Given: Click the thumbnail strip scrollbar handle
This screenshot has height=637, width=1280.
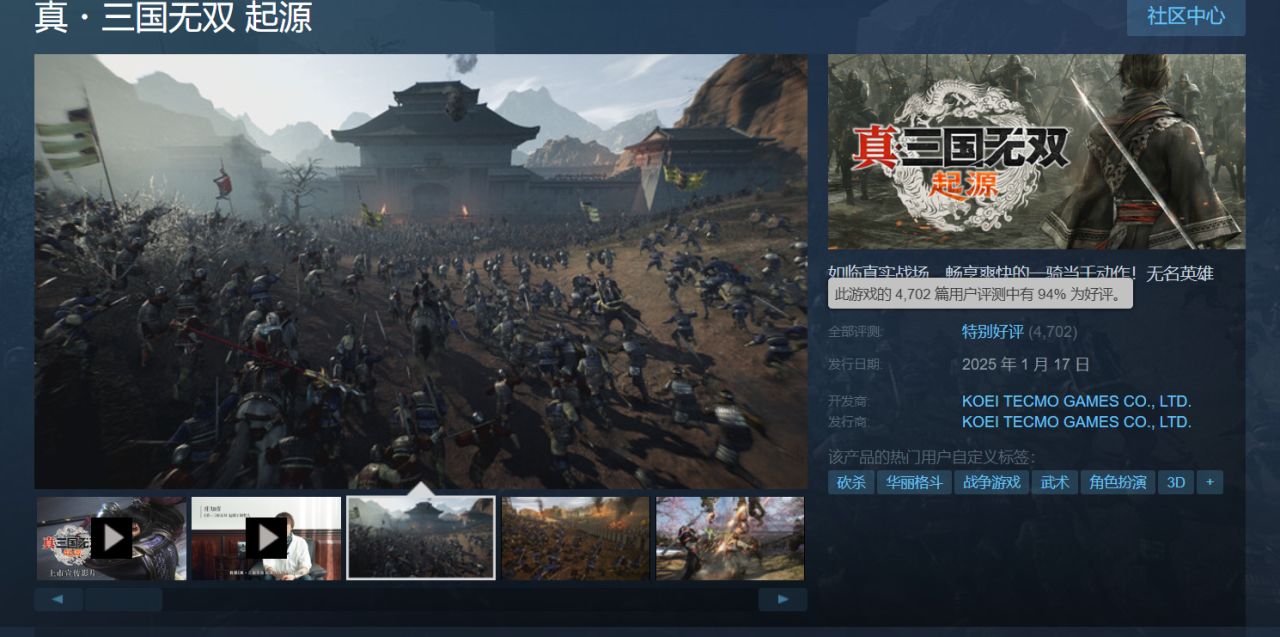Looking at the screenshot, I should click(x=123, y=599).
